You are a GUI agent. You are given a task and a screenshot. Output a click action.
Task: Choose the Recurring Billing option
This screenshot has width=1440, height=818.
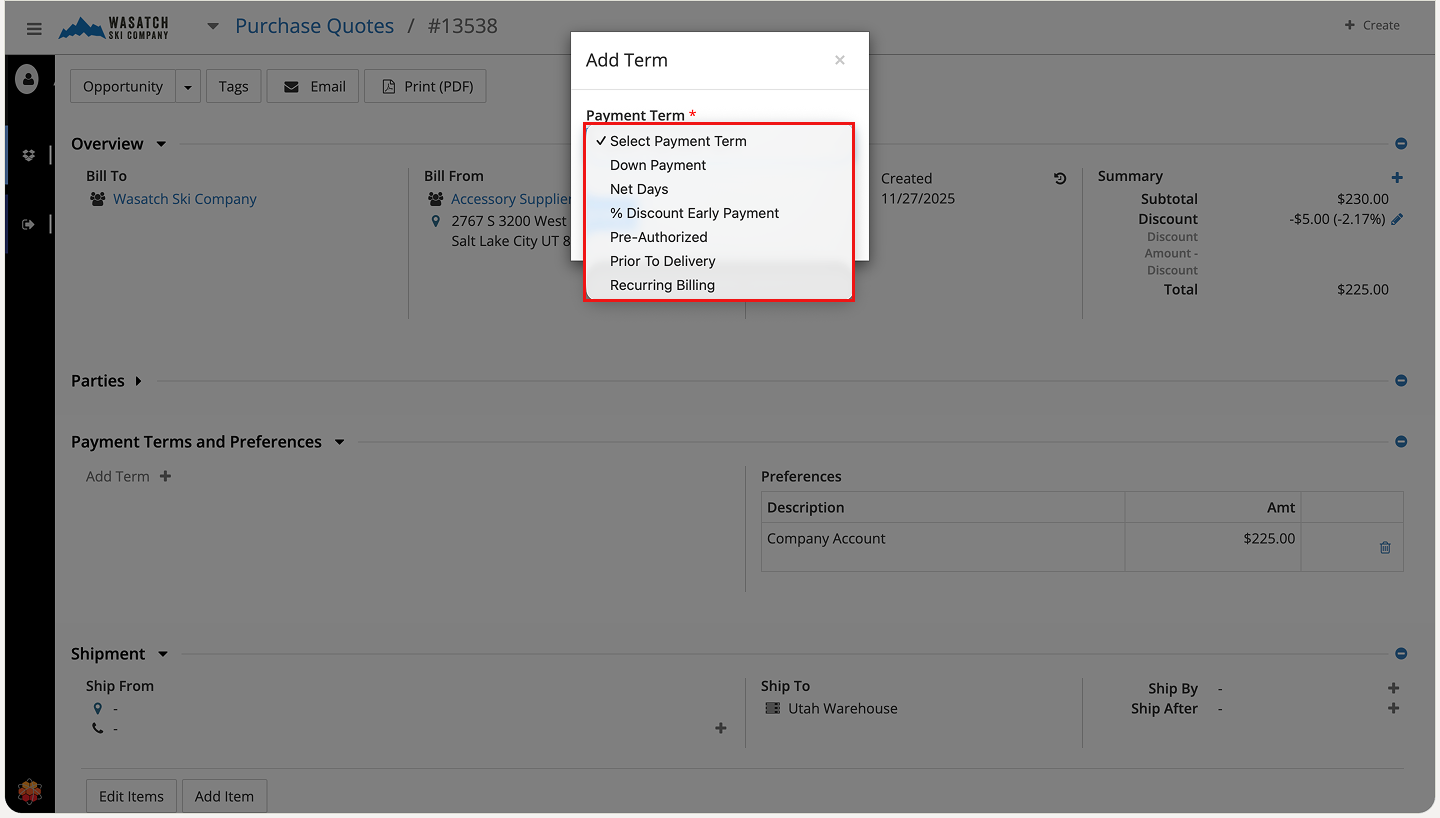[662, 285]
